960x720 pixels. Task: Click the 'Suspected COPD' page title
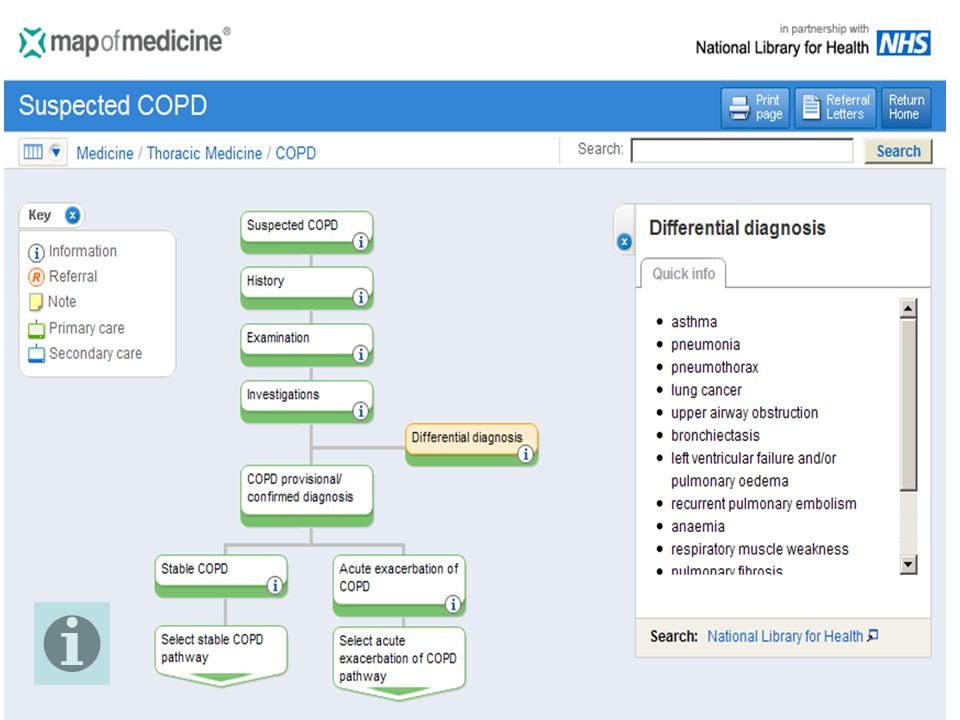coord(113,106)
